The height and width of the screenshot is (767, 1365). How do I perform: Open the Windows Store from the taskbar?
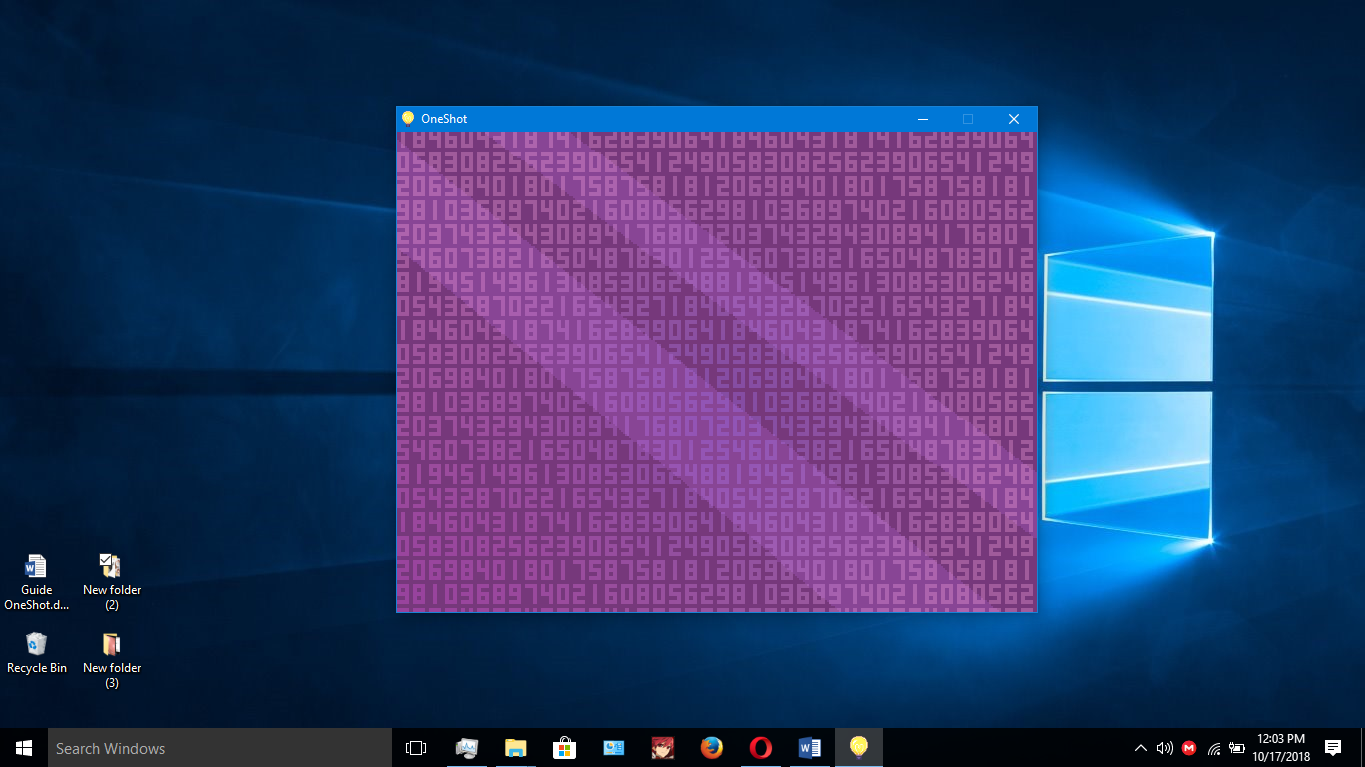coord(564,748)
